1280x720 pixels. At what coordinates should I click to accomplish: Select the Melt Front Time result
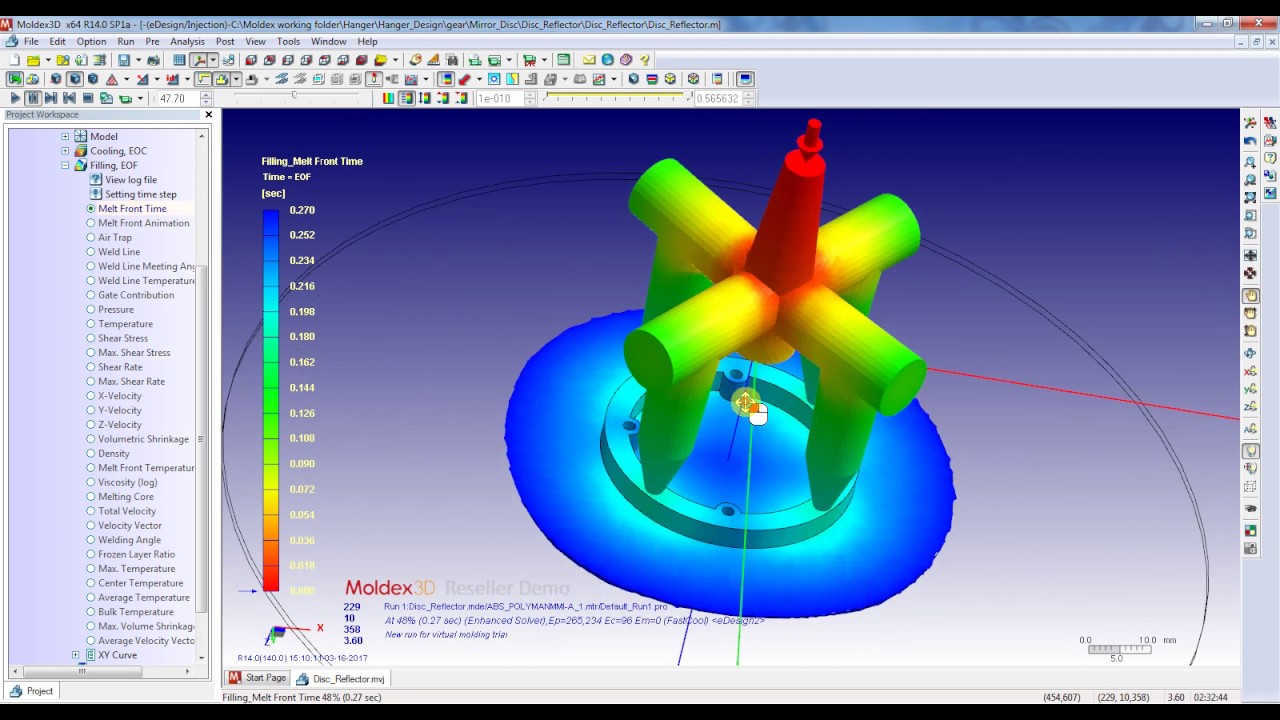[x=132, y=209]
